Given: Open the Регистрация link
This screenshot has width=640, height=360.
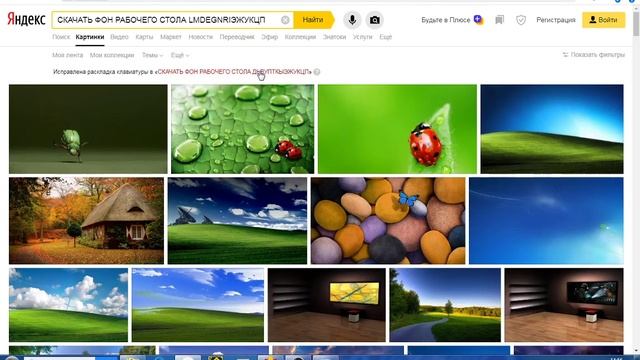Looking at the screenshot, I should 556,20.
